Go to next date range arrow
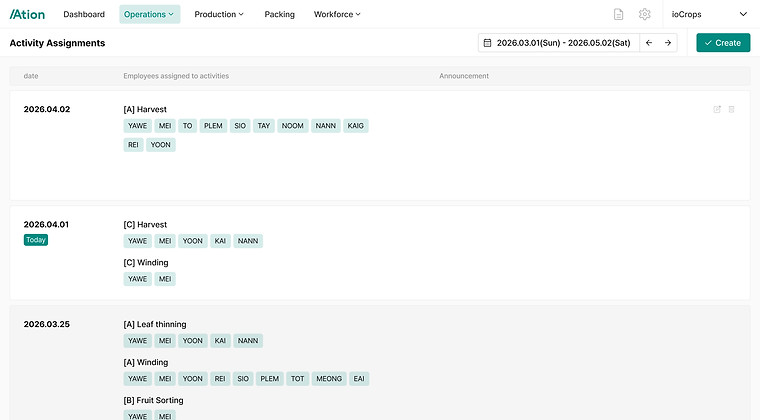The width and height of the screenshot is (760, 420). (668, 43)
